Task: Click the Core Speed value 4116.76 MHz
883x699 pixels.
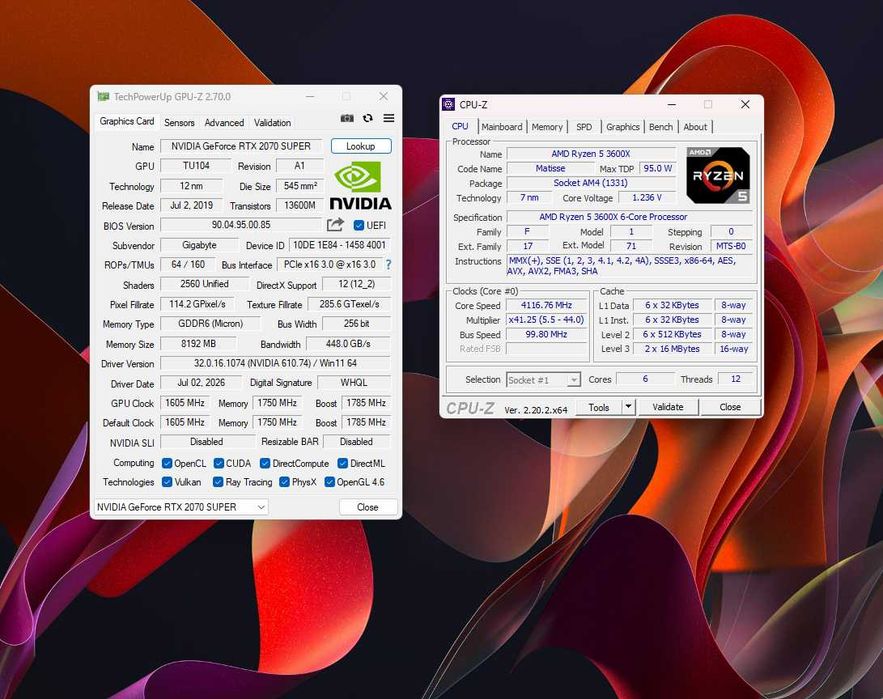Action: 546,305
